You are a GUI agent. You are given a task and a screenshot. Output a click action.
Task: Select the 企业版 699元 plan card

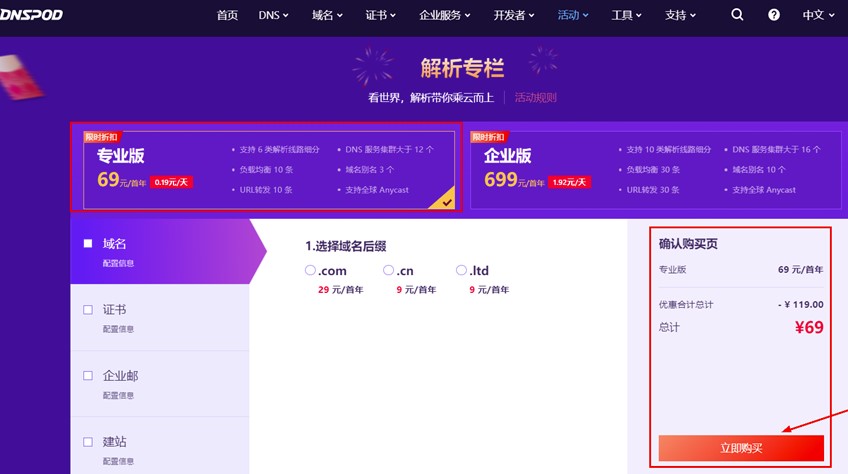click(655, 169)
